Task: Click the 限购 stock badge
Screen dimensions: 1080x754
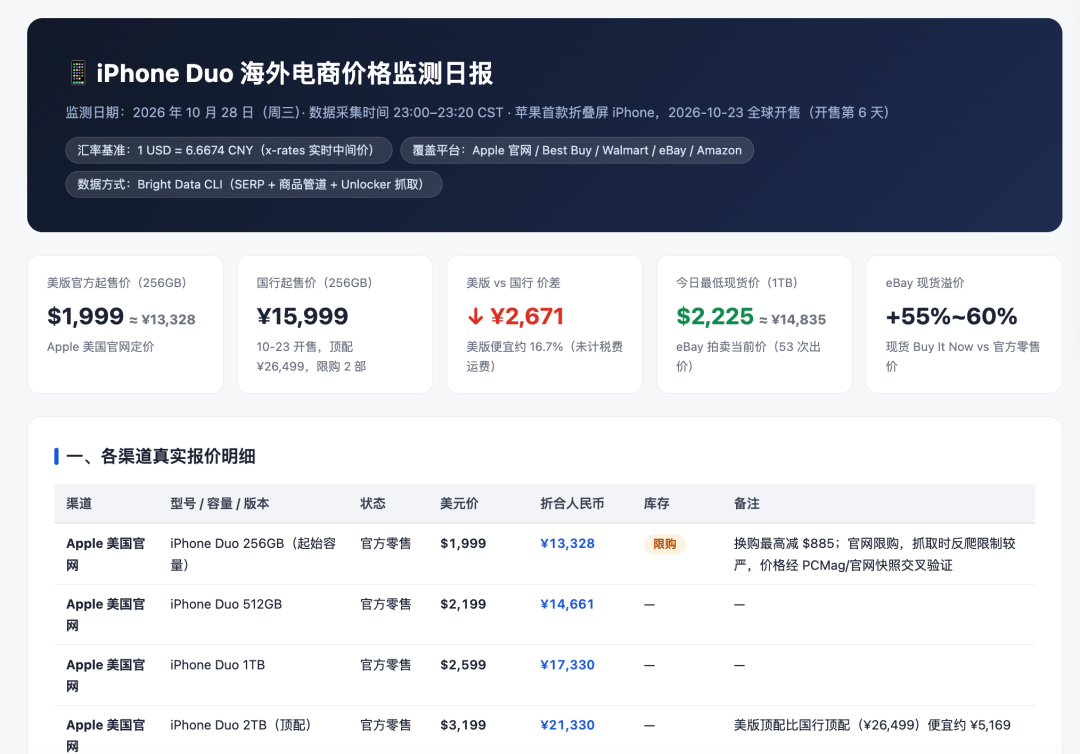Action: (665, 544)
